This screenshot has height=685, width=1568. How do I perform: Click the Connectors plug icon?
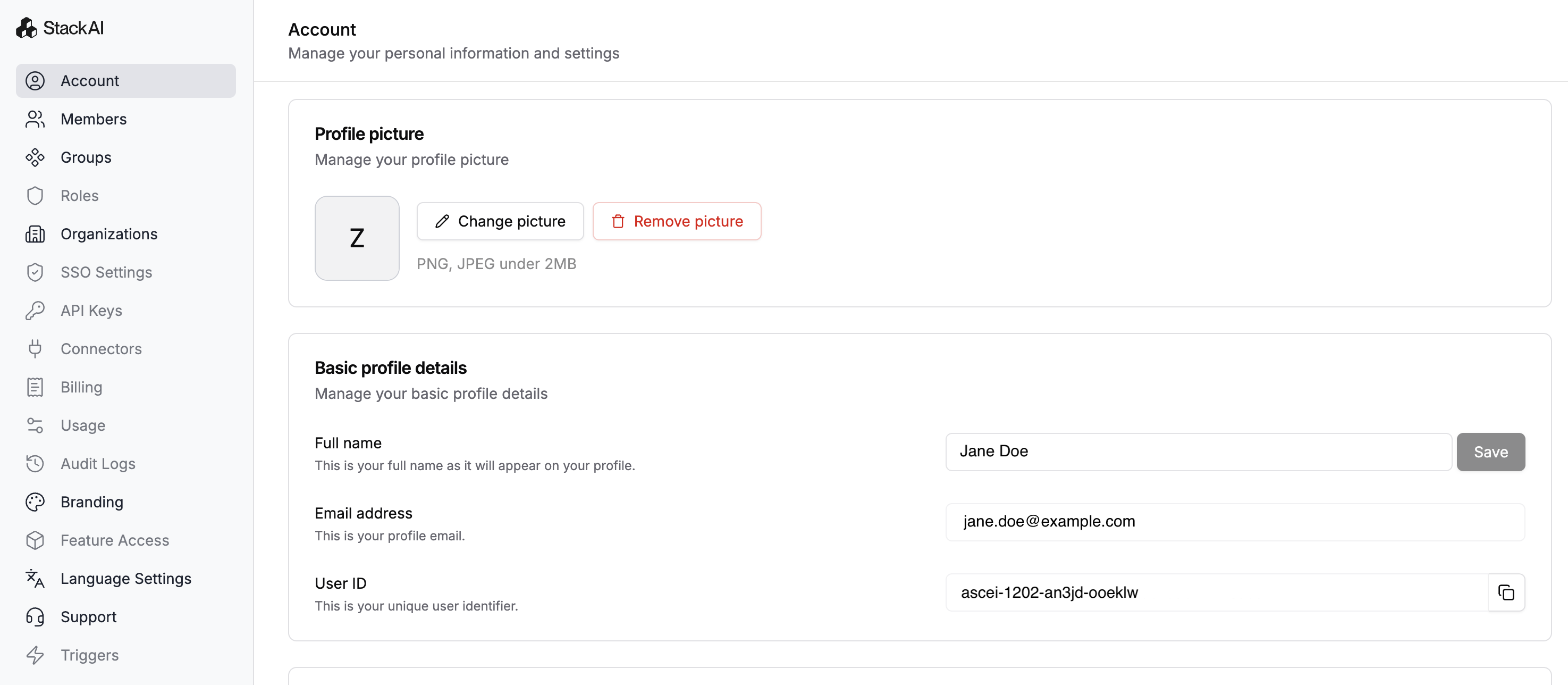tap(35, 349)
